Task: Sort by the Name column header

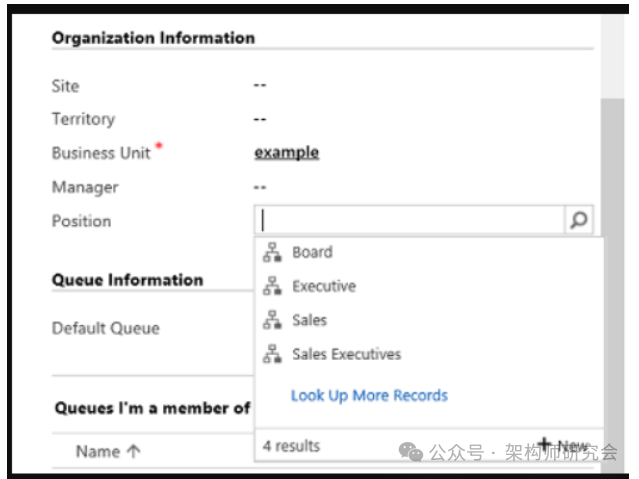Action: [x=98, y=452]
